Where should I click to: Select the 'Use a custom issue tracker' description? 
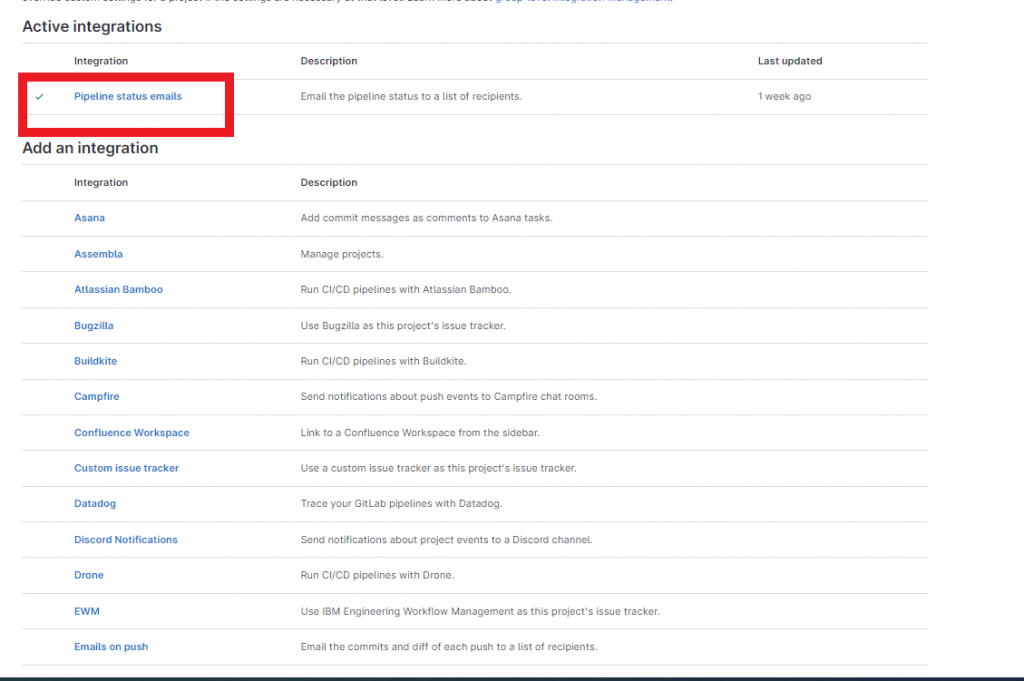[x=439, y=467]
